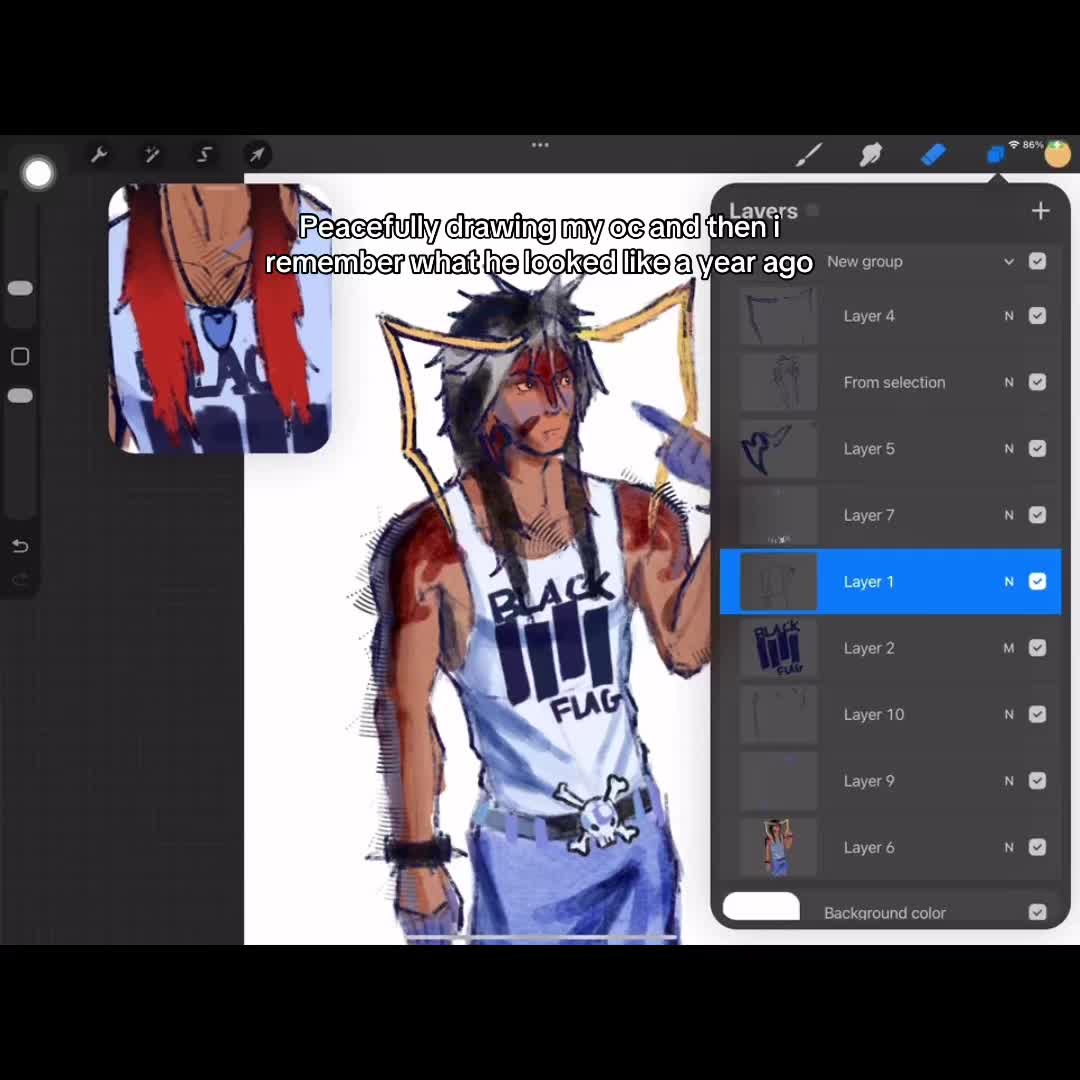Open the three-dot menu at top center
This screenshot has height=1080, width=1080.
click(540, 145)
